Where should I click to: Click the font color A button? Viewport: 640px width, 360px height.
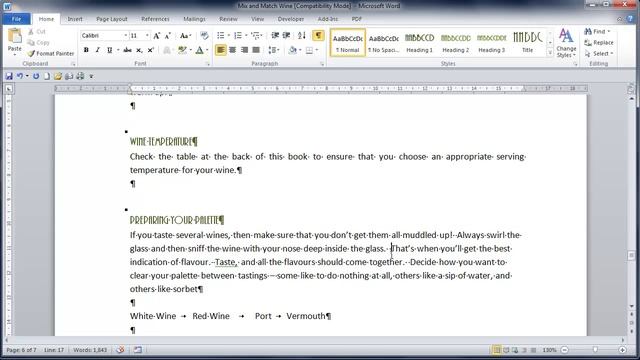point(200,50)
